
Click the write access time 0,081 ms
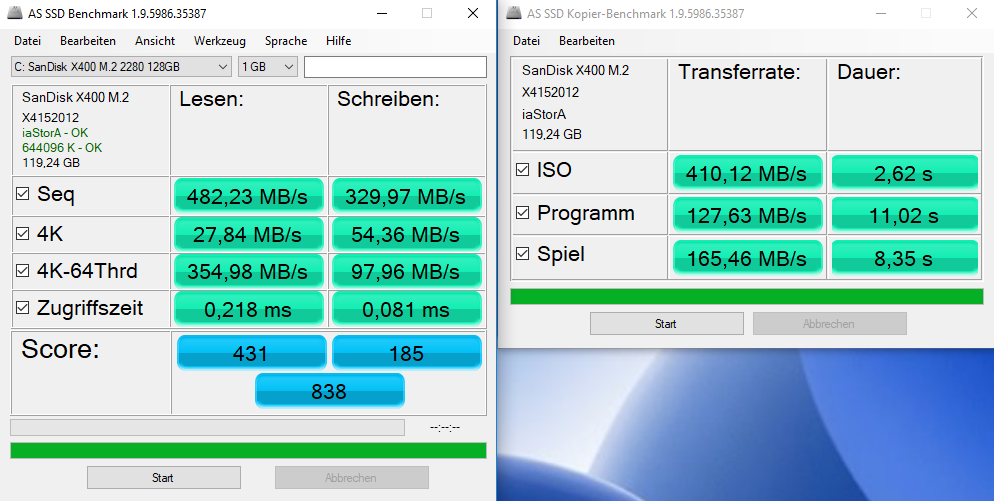click(406, 308)
